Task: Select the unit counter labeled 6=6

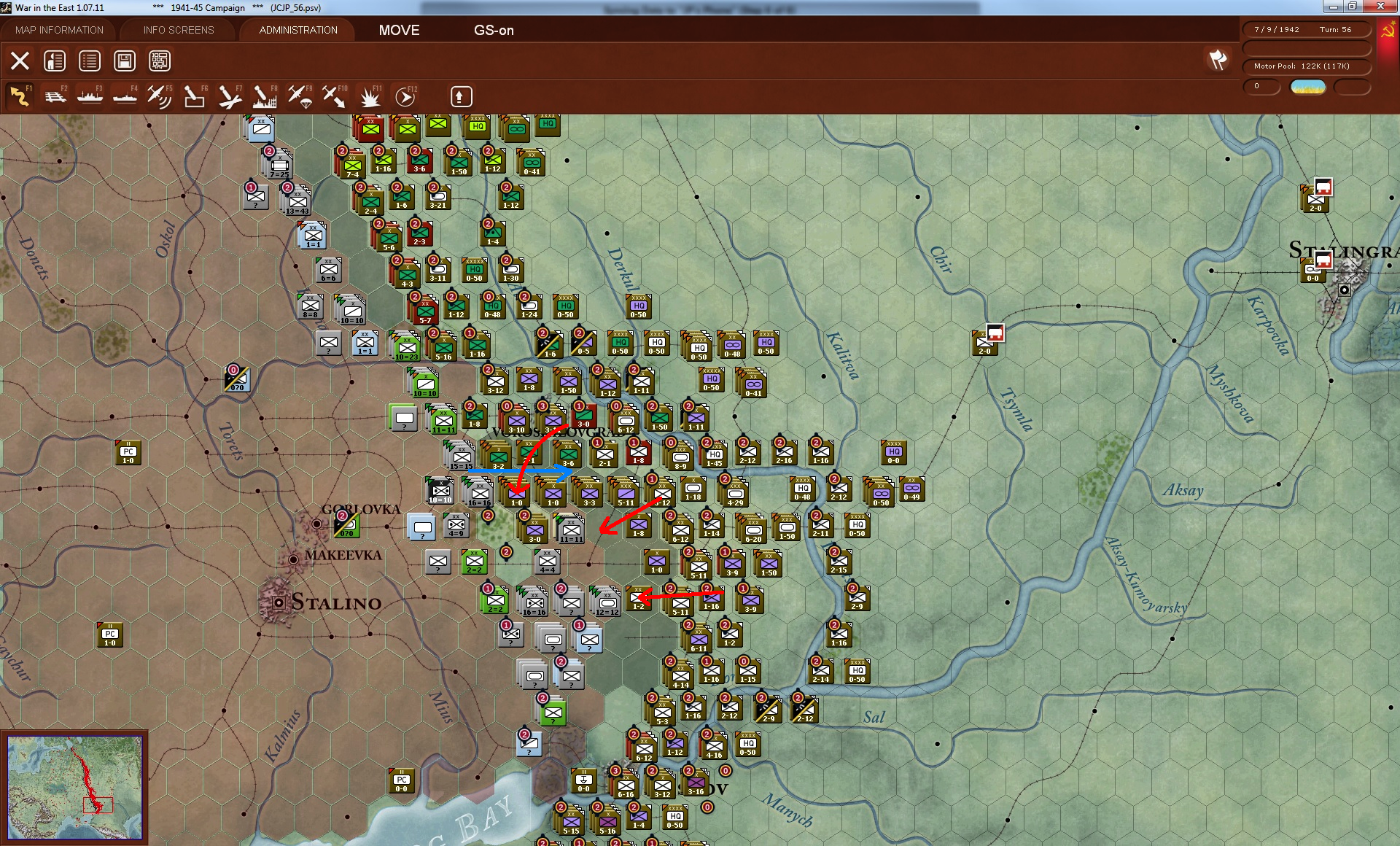Action: pyautogui.click(x=329, y=270)
